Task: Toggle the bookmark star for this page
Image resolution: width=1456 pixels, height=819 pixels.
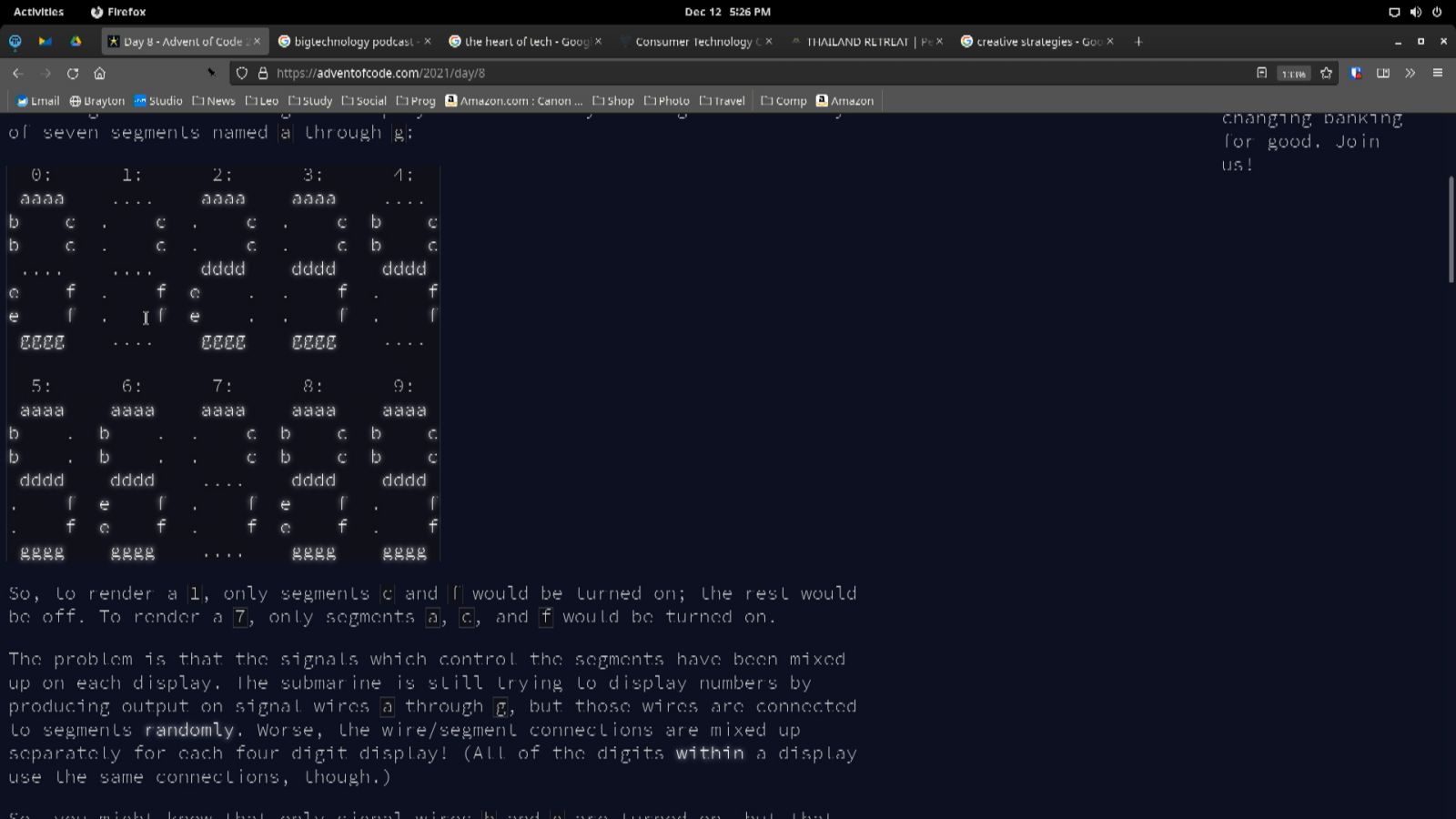Action: coord(1325,74)
